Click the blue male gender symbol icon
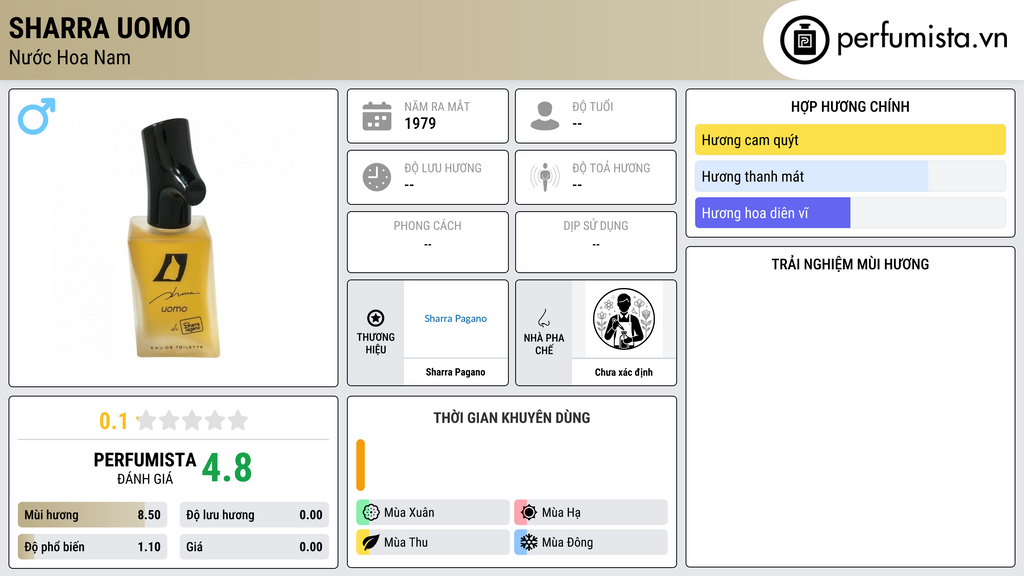Screen dimensions: 1024x576 [x=37, y=116]
